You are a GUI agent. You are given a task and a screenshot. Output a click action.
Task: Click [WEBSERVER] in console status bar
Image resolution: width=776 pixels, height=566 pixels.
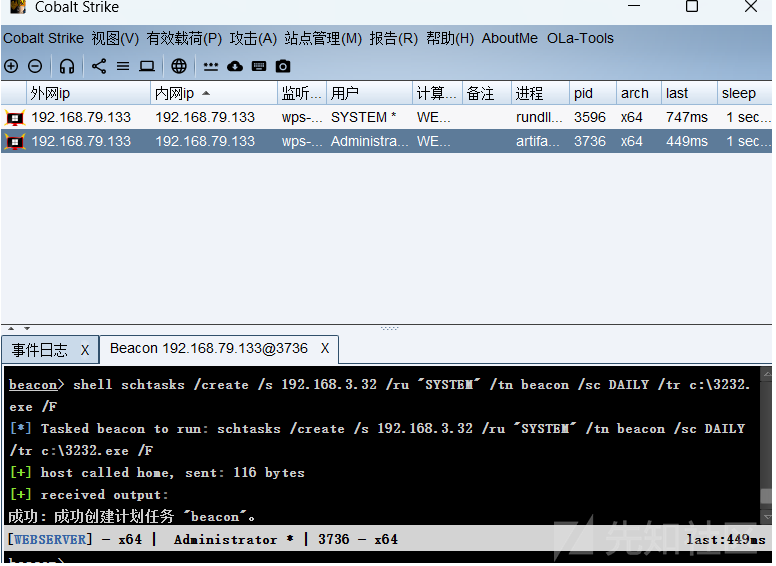pos(50,539)
